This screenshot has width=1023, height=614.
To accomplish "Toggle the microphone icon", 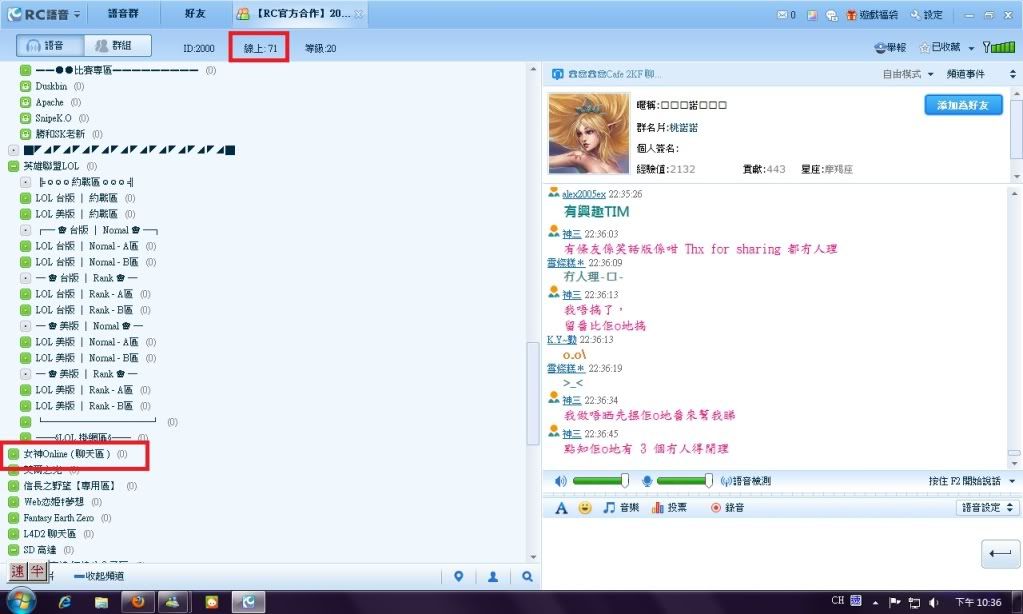I will point(647,481).
